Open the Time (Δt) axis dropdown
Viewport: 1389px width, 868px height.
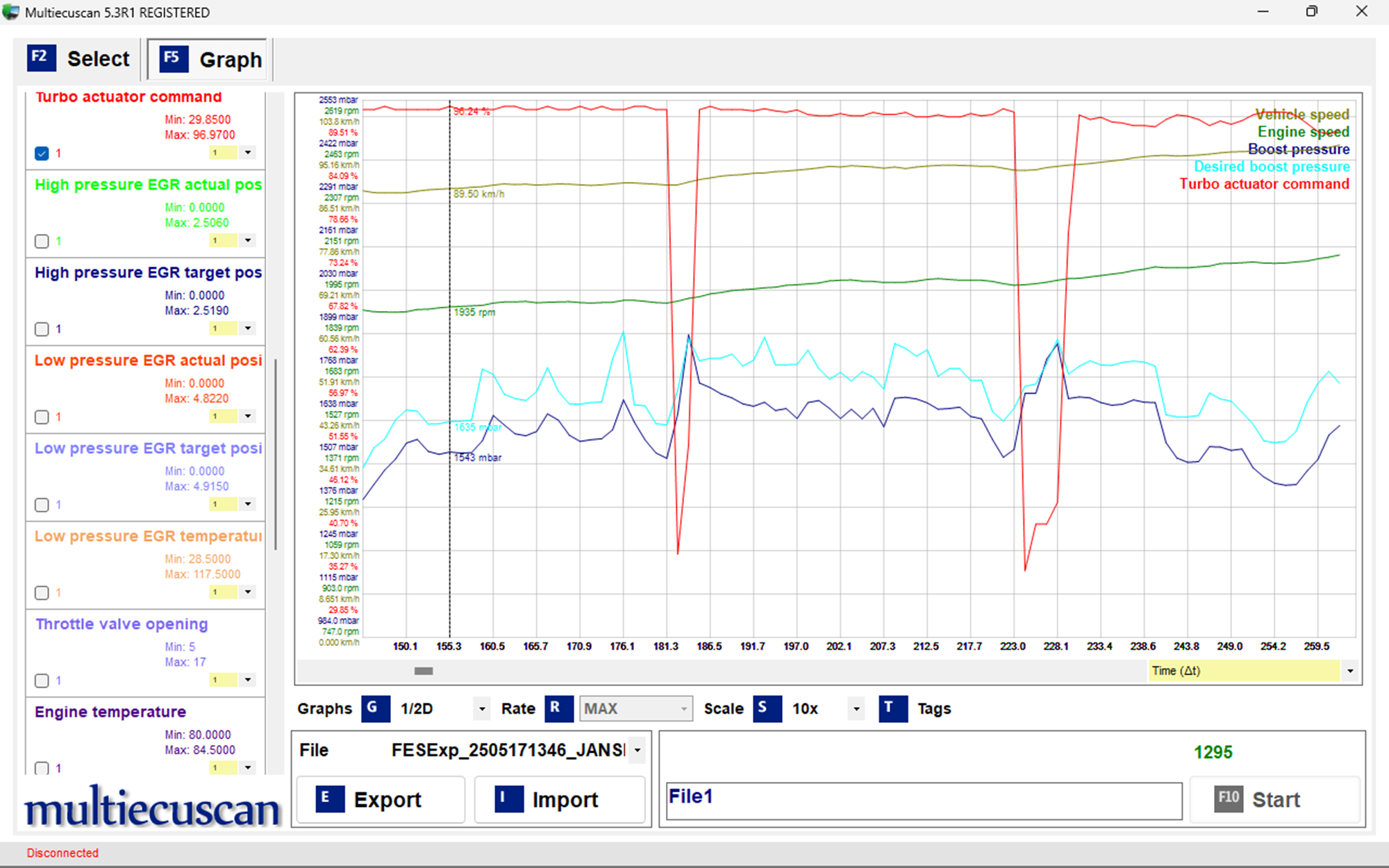point(1350,671)
